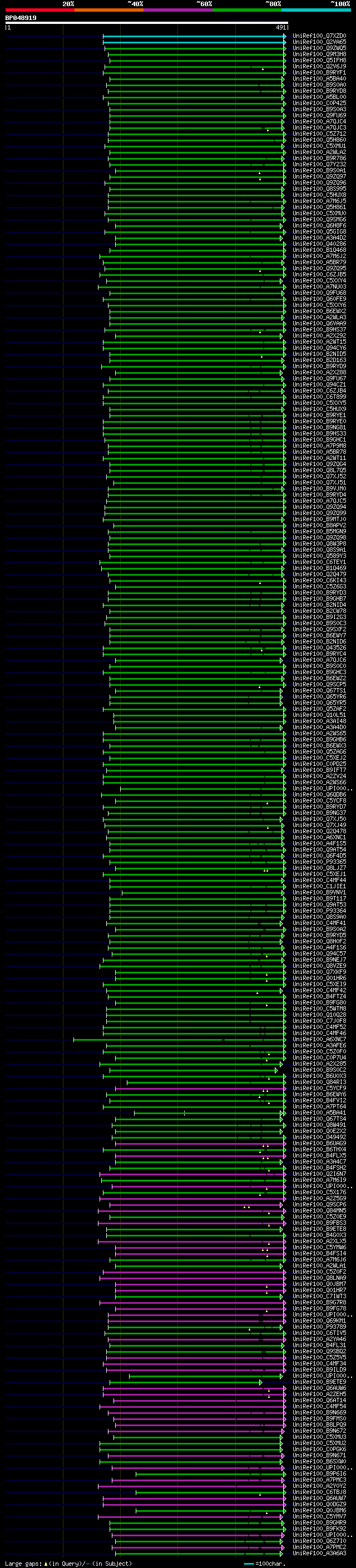Select the UniRef100_P93365 label

[319, 862]
